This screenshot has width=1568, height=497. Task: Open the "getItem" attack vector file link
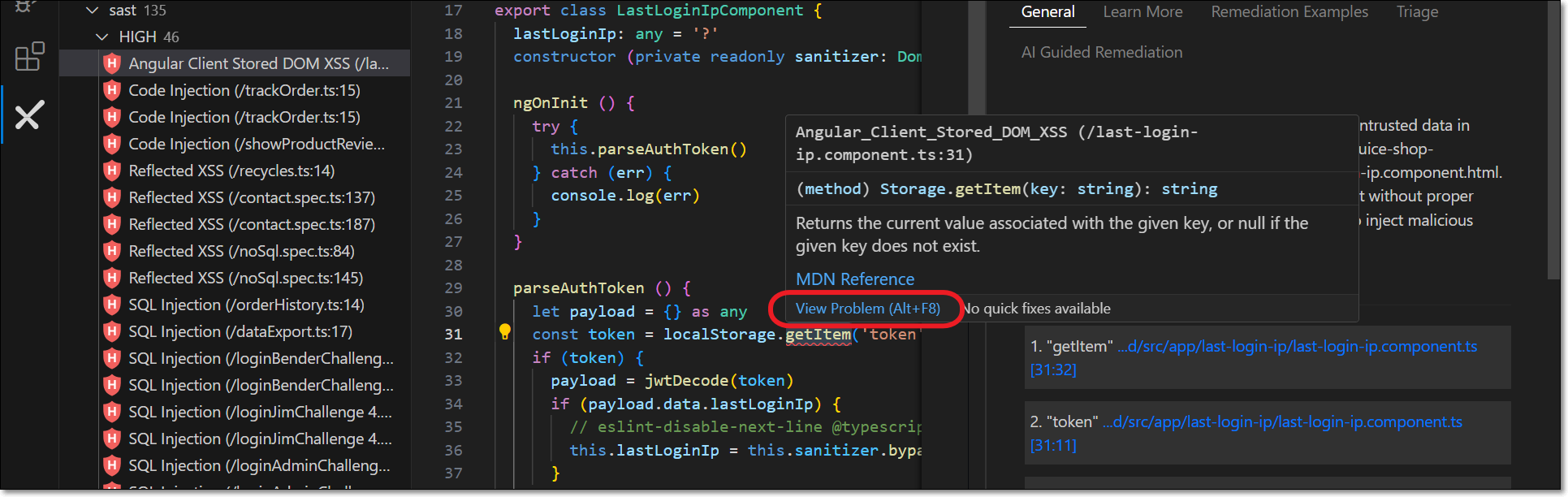point(1297,347)
